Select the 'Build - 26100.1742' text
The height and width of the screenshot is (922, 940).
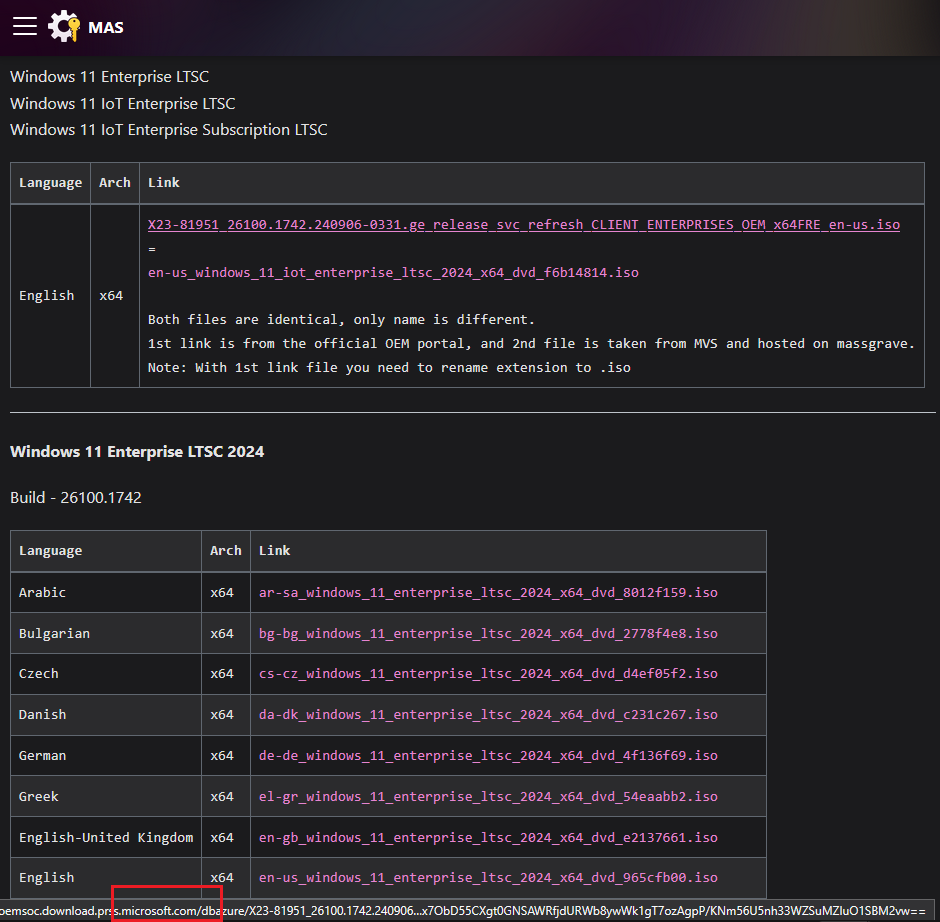click(76, 498)
